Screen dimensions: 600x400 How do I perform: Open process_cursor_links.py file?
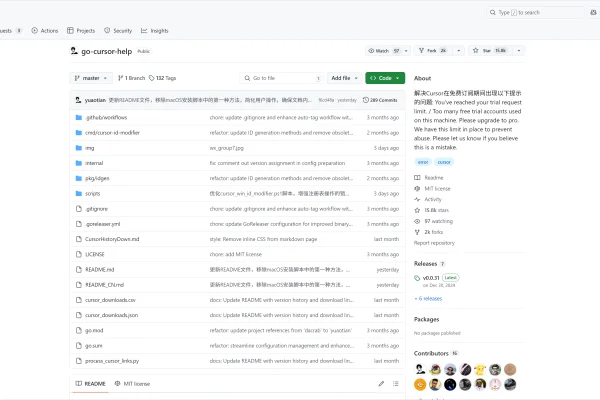tap(112, 361)
